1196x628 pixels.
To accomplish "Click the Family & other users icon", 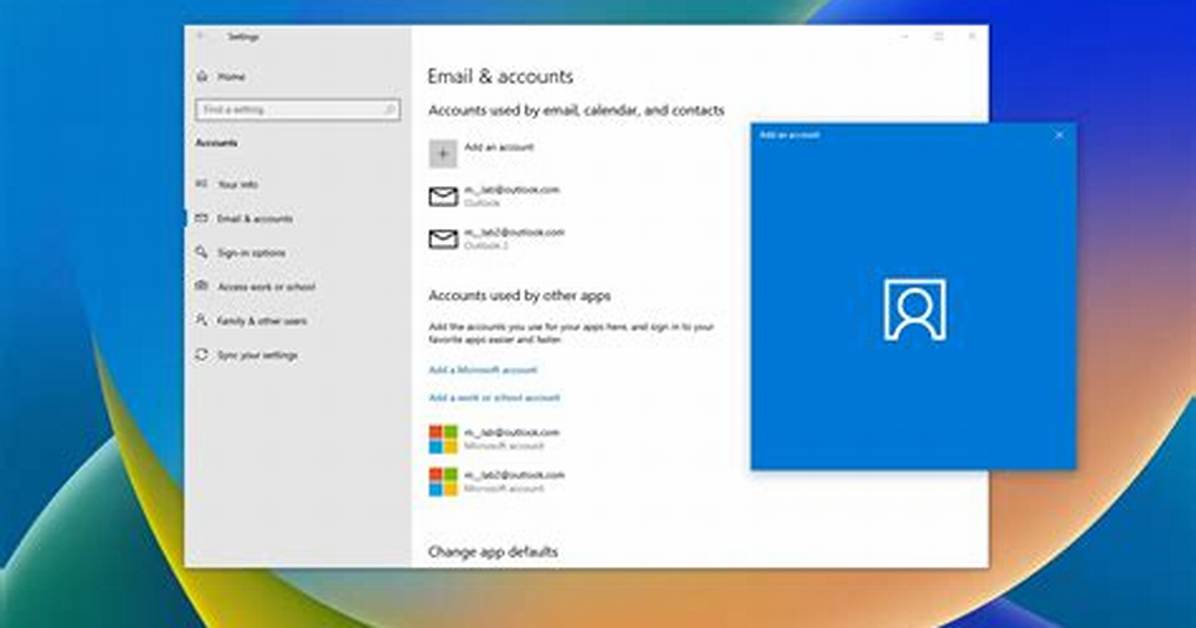I will (x=201, y=320).
